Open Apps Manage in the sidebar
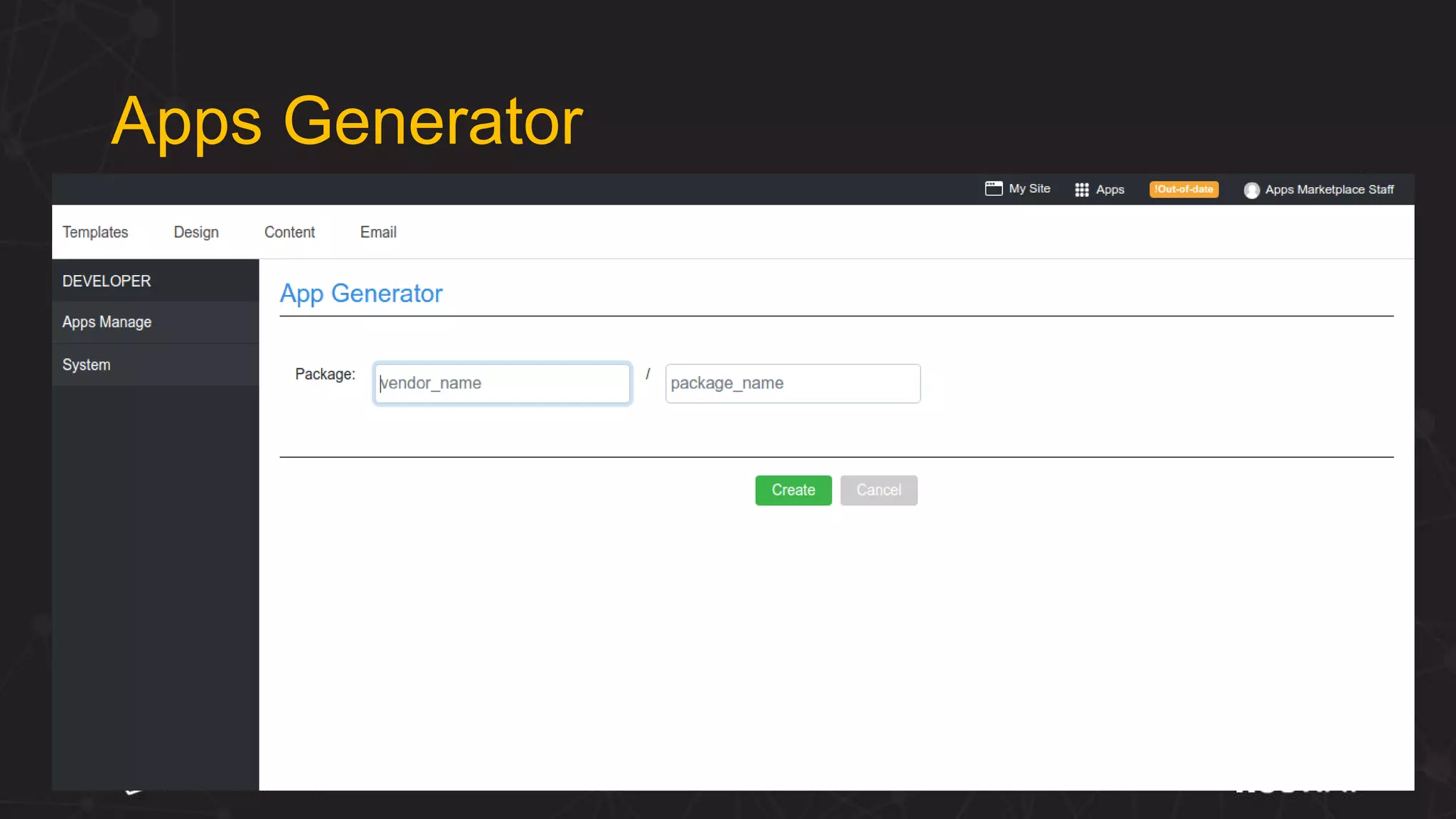 [155, 322]
